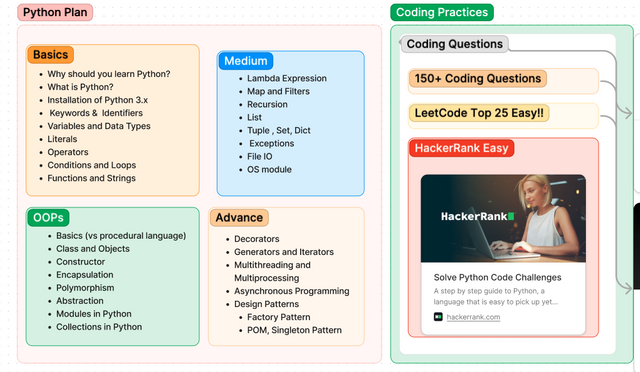The height and width of the screenshot is (372, 640).
Task: Select 'What is Python?' list item
Action: tap(80, 87)
